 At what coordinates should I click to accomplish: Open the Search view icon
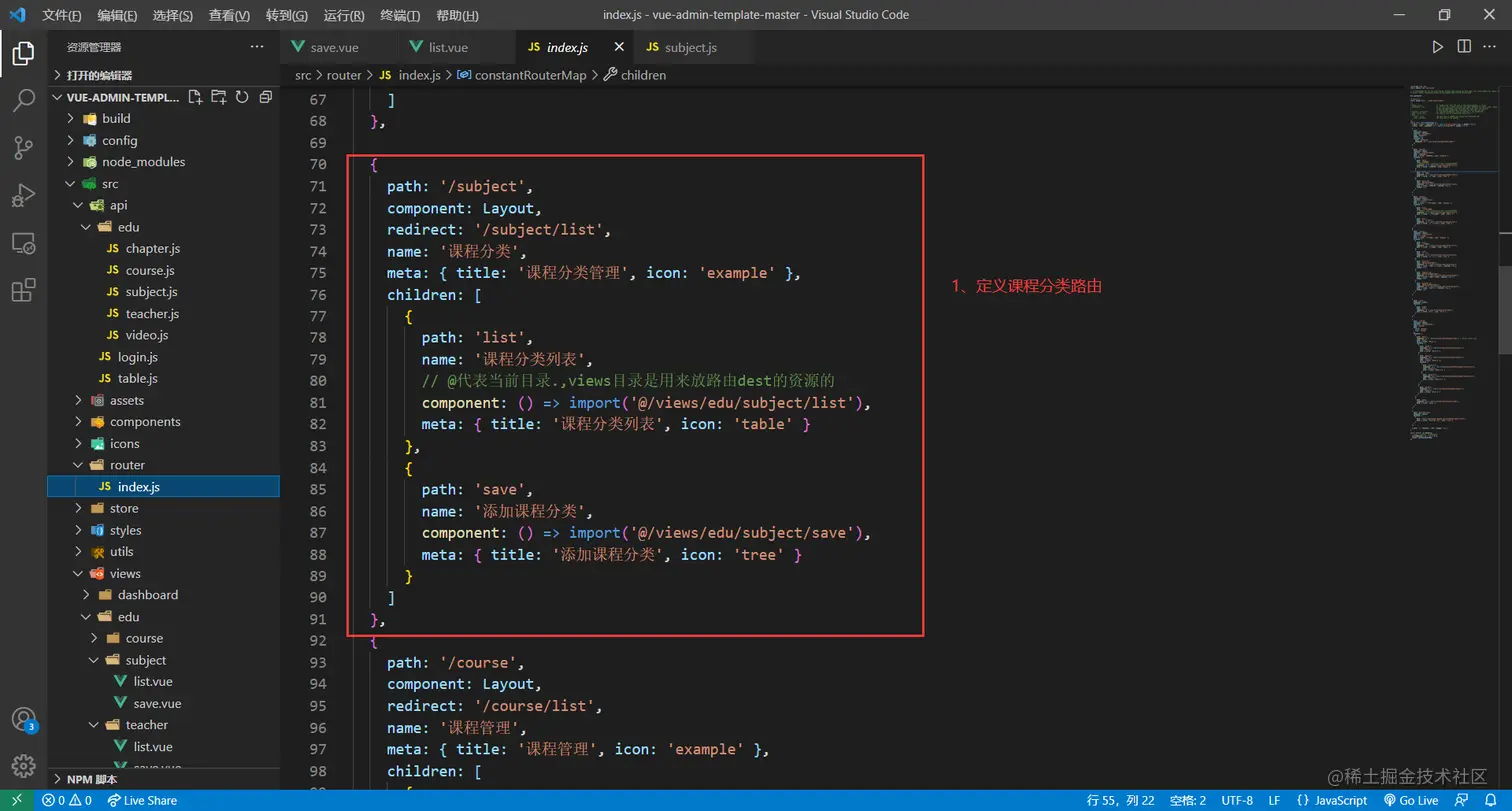coord(23,101)
